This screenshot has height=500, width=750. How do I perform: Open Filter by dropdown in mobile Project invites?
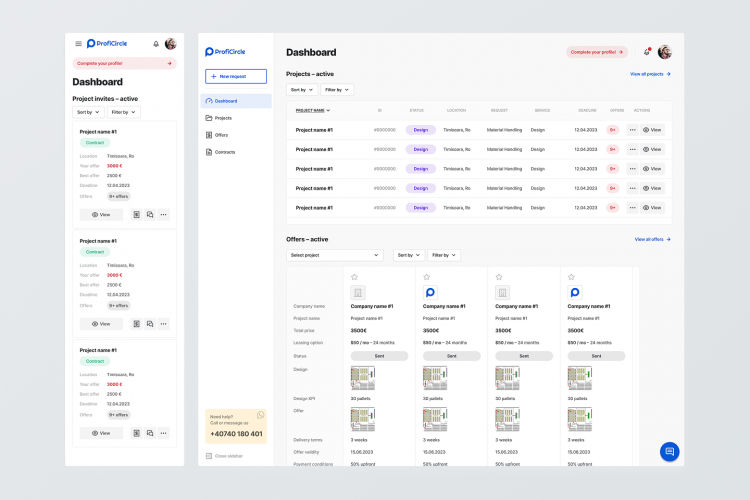[x=123, y=112]
